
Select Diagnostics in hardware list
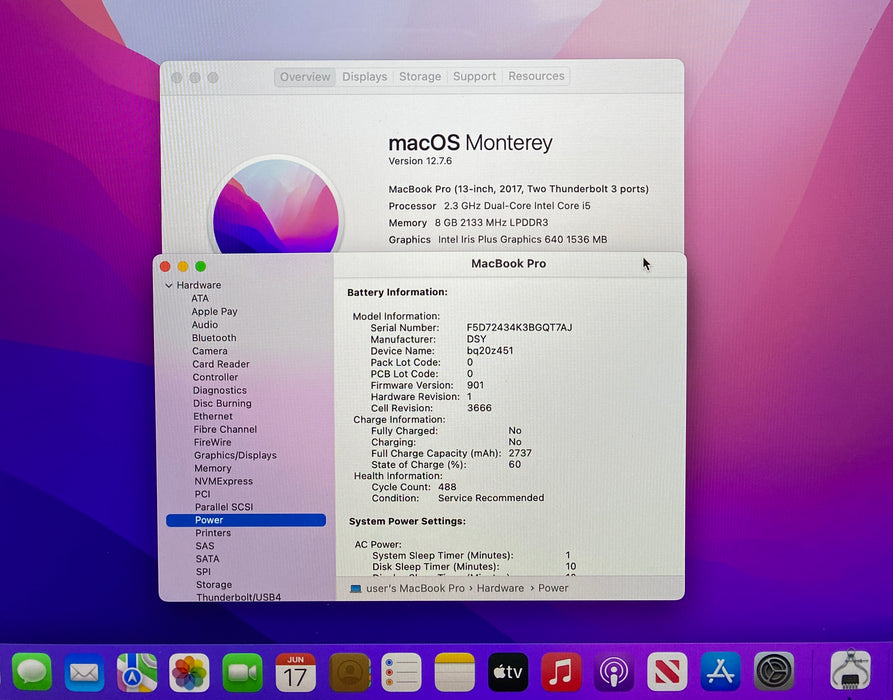[x=220, y=390]
